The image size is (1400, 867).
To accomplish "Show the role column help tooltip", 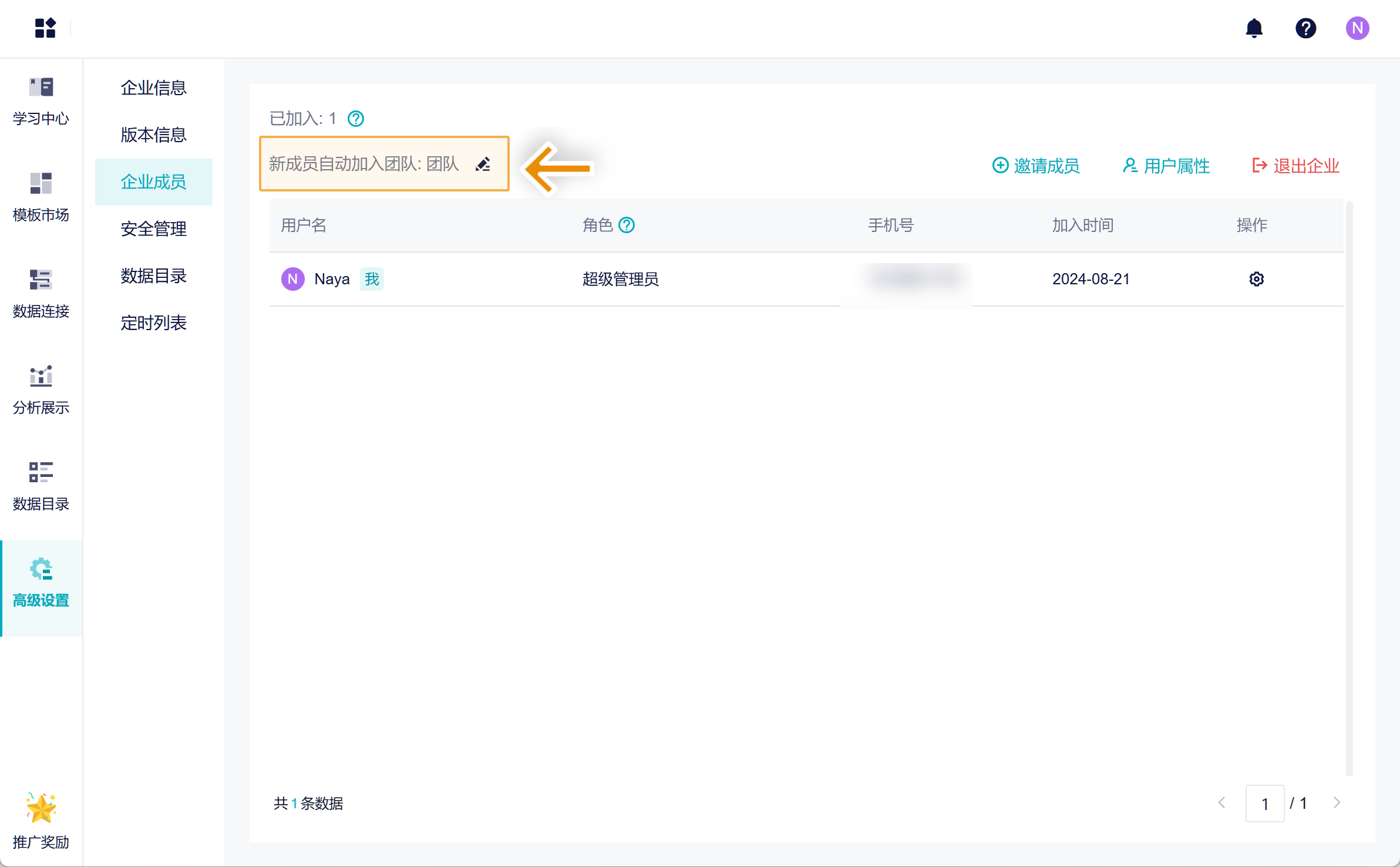I will 627,225.
